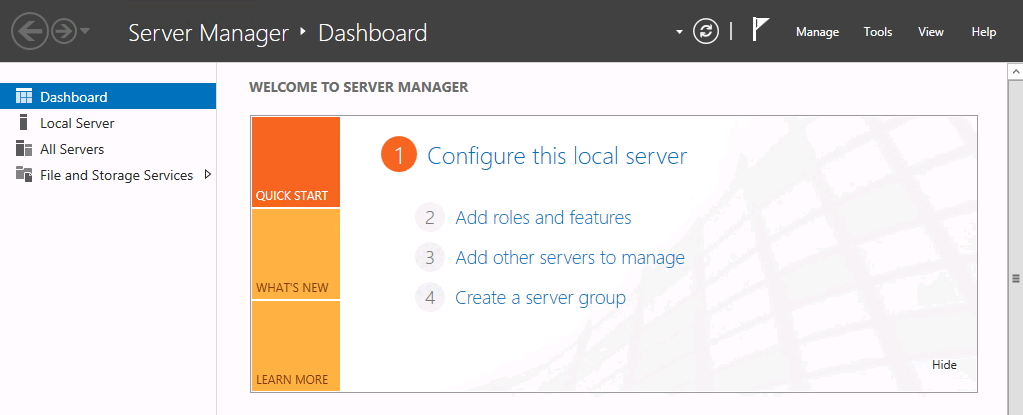The image size is (1023, 415).
Task: Click the All Servers icon
Action: click(23, 149)
